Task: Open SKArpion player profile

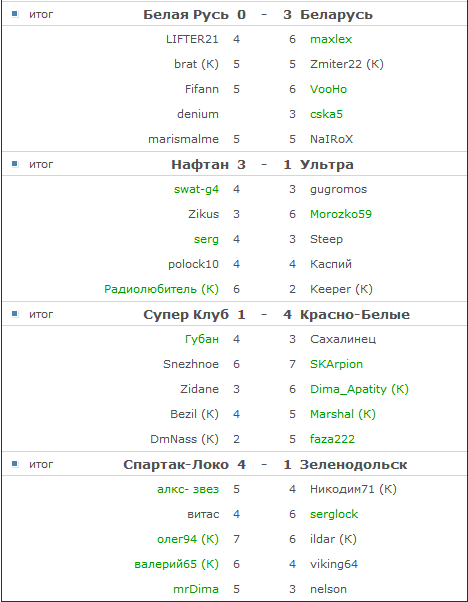Action: click(336, 364)
